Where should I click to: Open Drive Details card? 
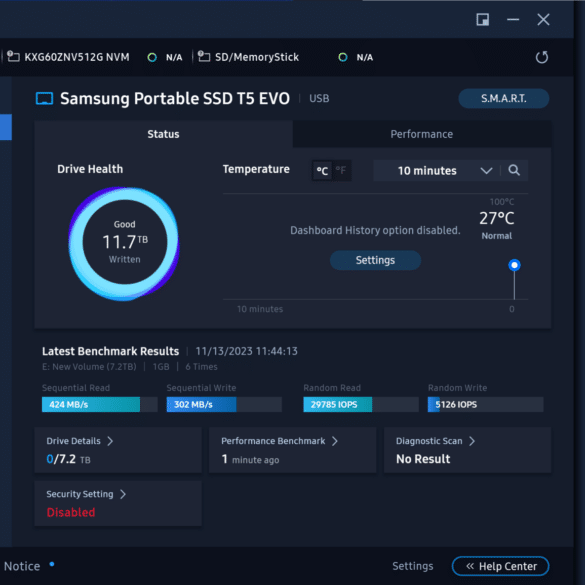118,450
